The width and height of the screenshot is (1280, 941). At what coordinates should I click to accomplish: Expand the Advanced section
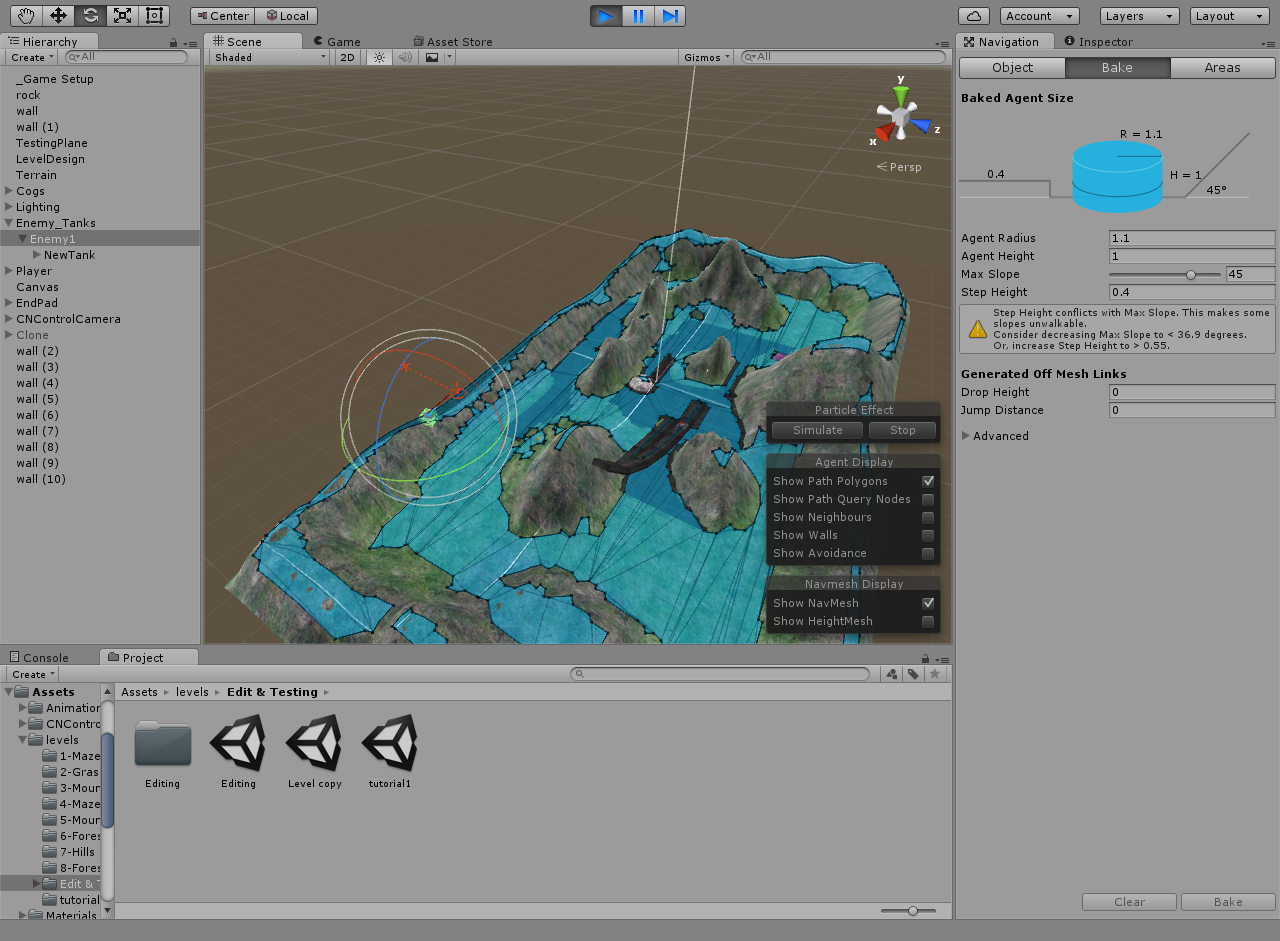point(966,436)
